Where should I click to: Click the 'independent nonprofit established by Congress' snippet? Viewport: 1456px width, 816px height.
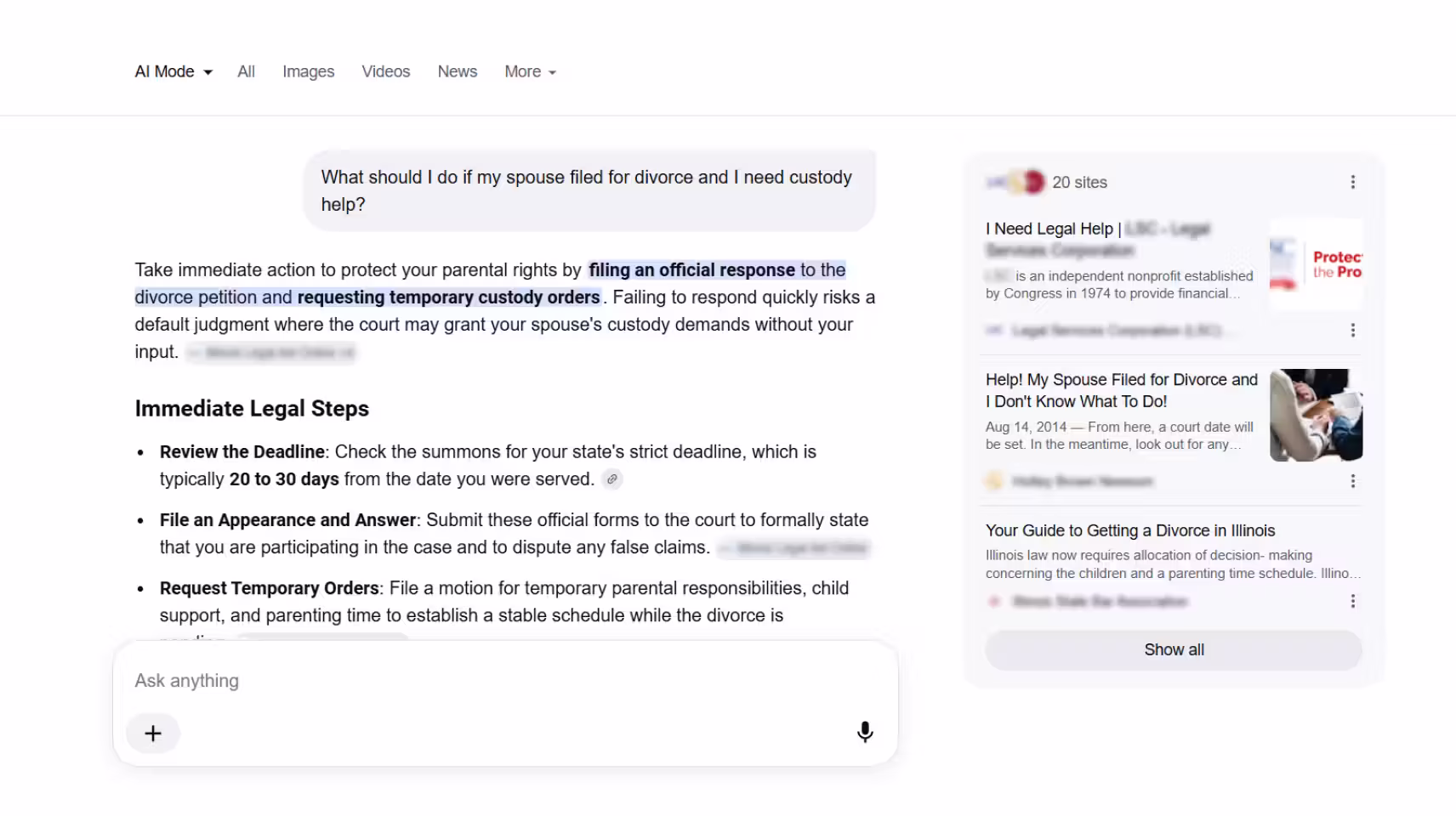coord(1119,285)
